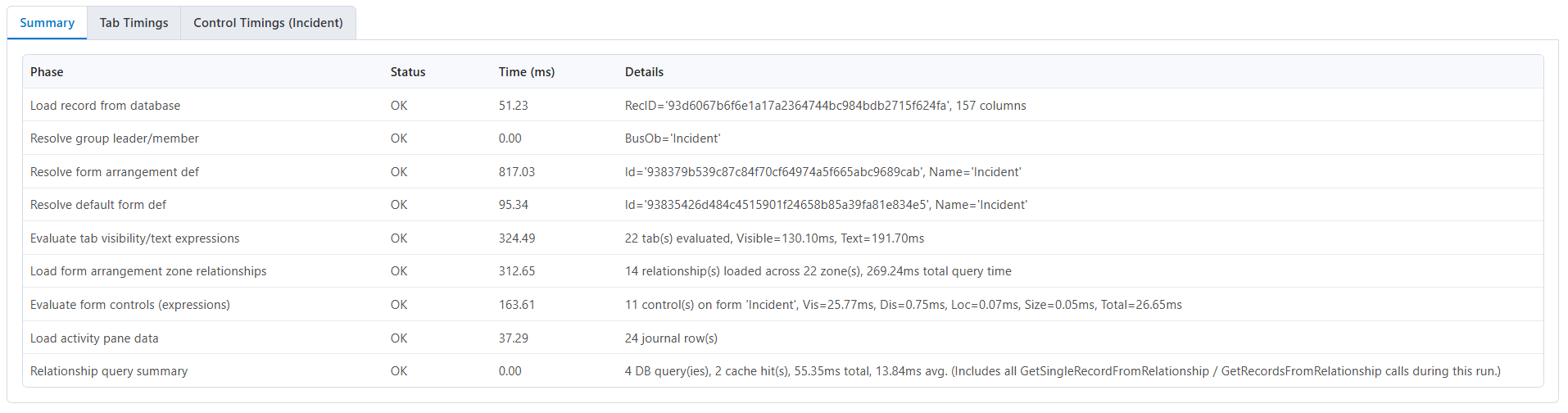Open Control Timings (Incident) tab
This screenshot has width=1568, height=413.
click(268, 23)
